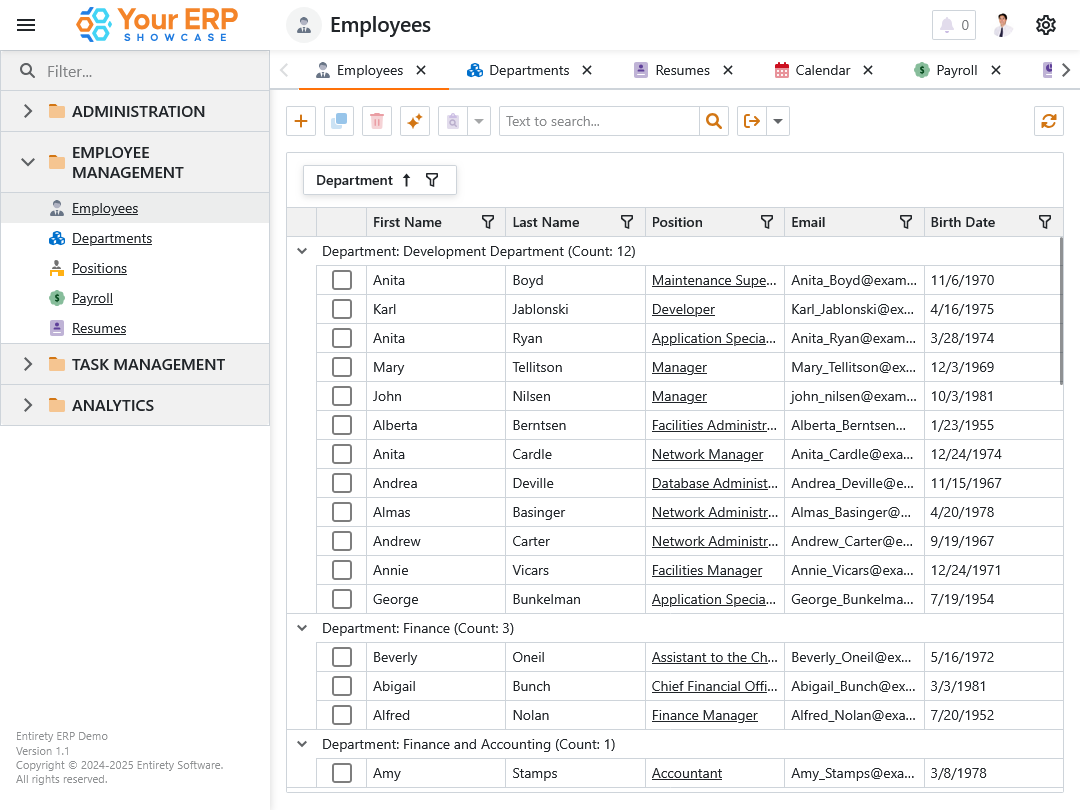This screenshot has width=1080, height=810.
Task: Open the notifications bell icon
Action: pos(953,25)
